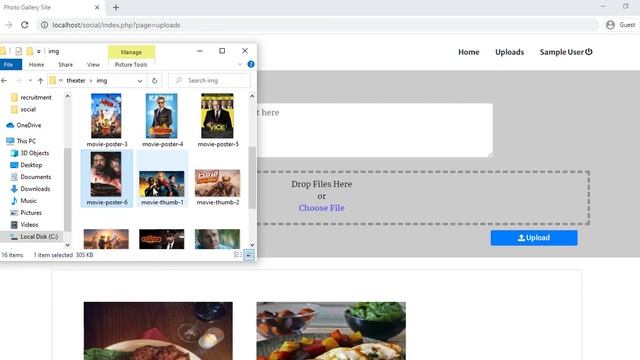
Task: Open the roasted vegetables gallery photo
Action: click(x=331, y=331)
